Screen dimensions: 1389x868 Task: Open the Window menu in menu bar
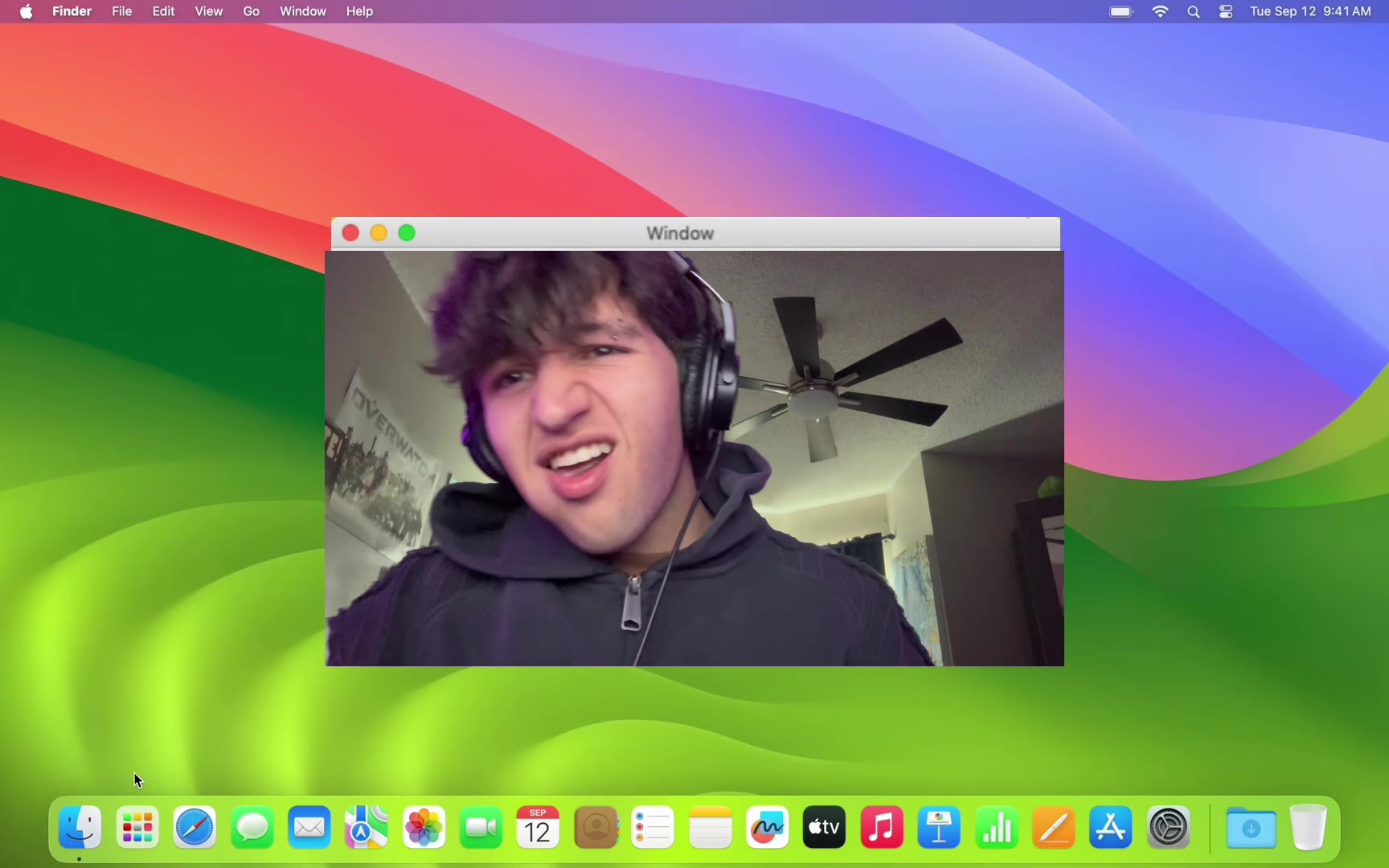pos(303,12)
